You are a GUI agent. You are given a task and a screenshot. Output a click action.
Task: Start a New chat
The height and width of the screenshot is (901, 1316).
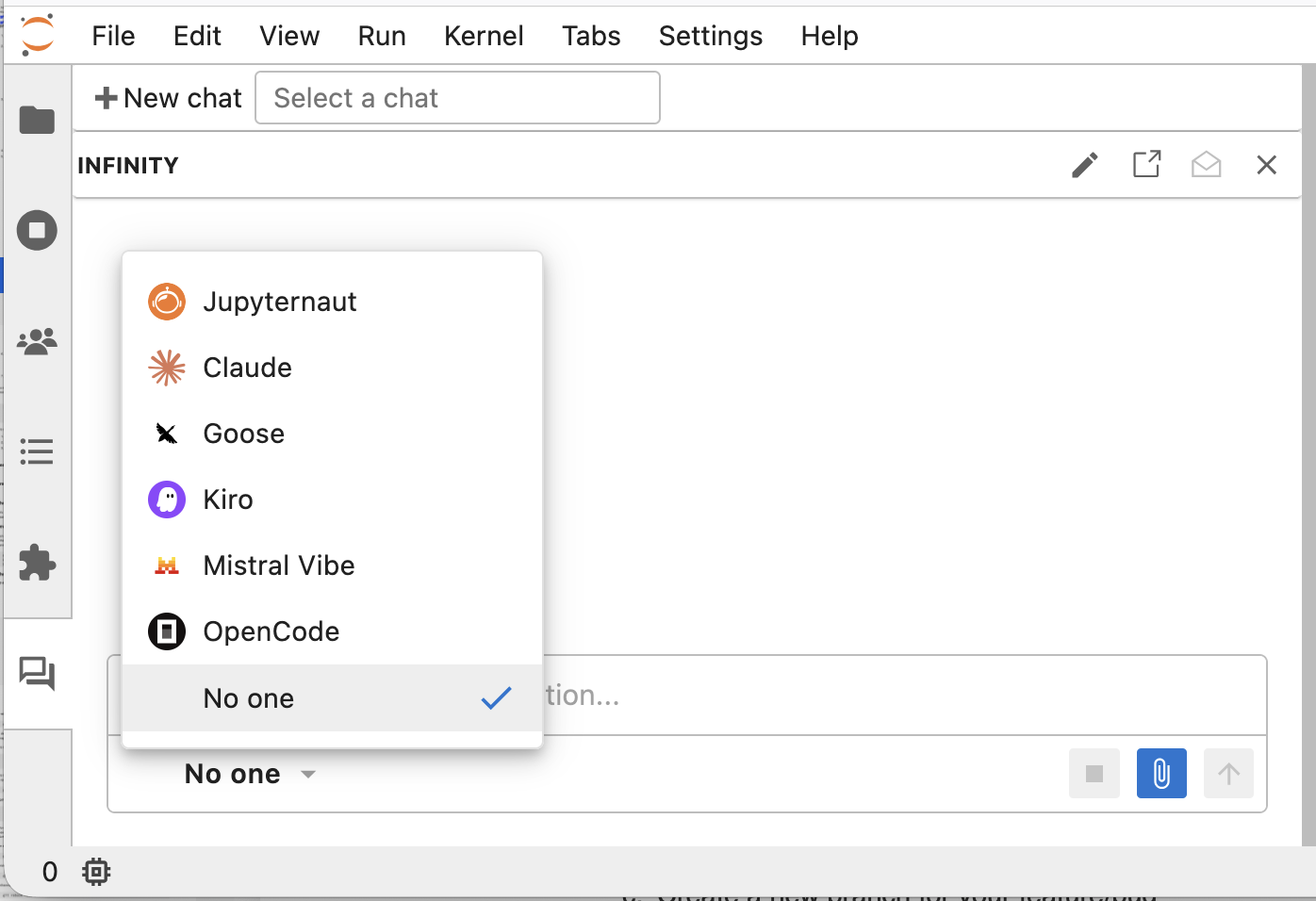coord(169,98)
